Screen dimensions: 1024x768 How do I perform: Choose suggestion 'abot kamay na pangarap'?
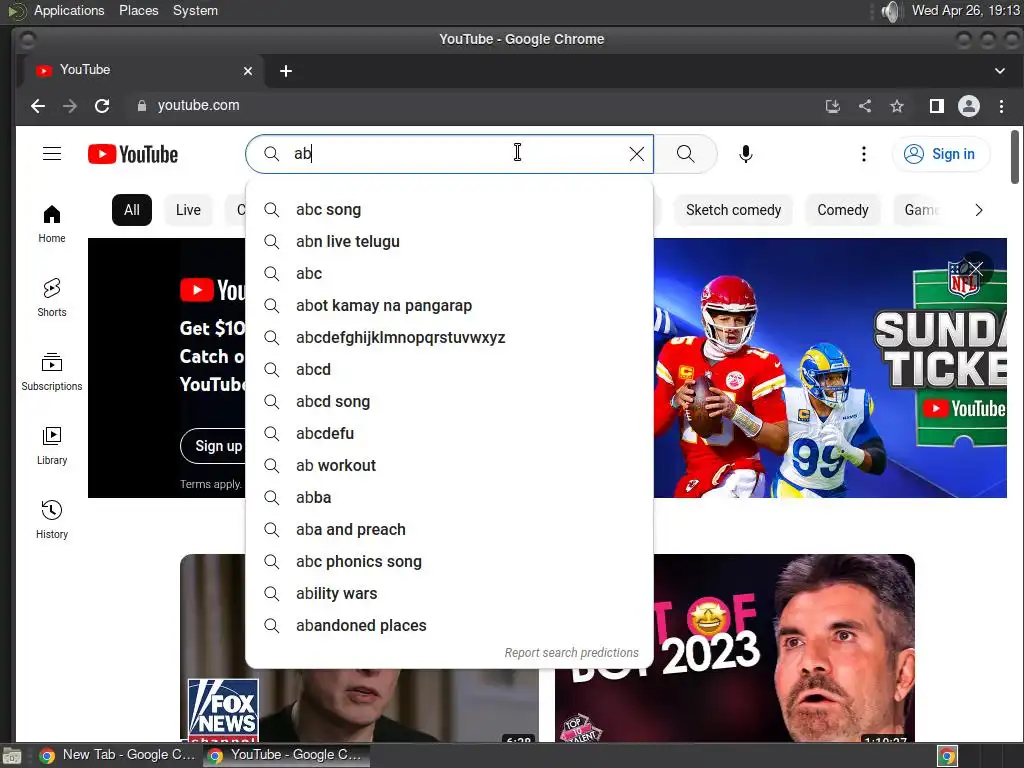449,306
